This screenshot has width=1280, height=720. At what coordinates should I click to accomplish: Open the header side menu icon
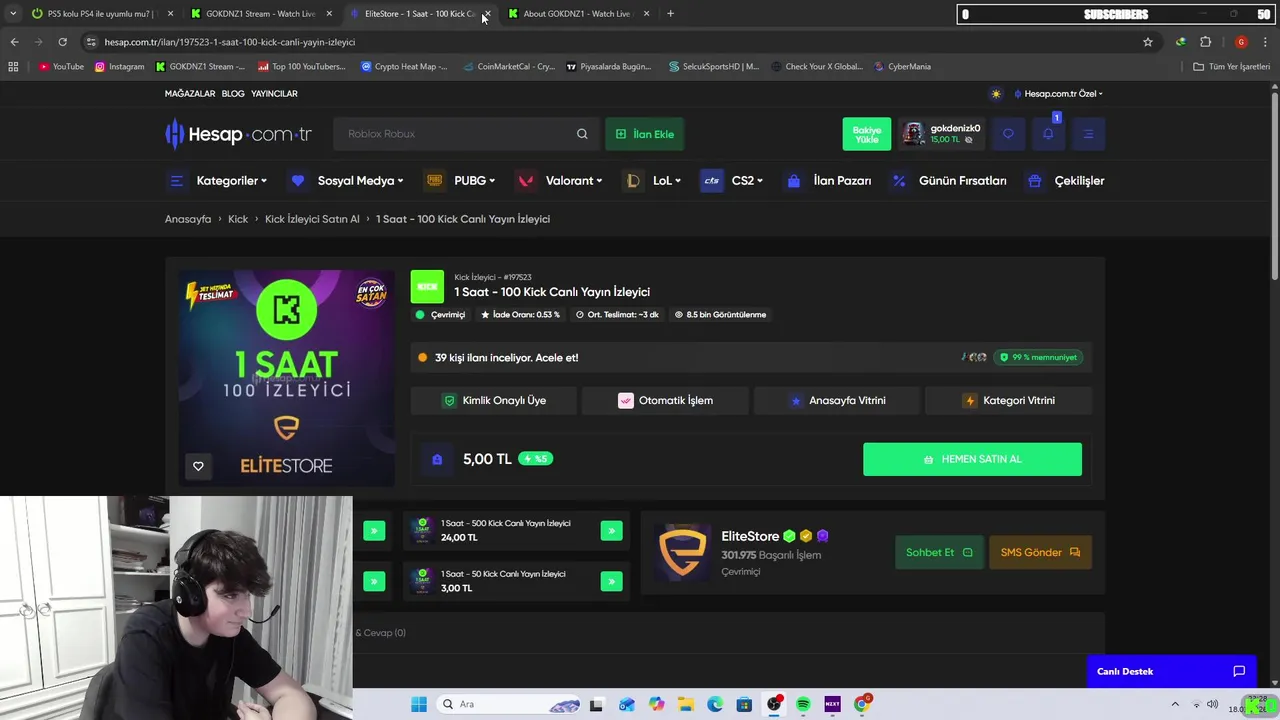(1088, 134)
